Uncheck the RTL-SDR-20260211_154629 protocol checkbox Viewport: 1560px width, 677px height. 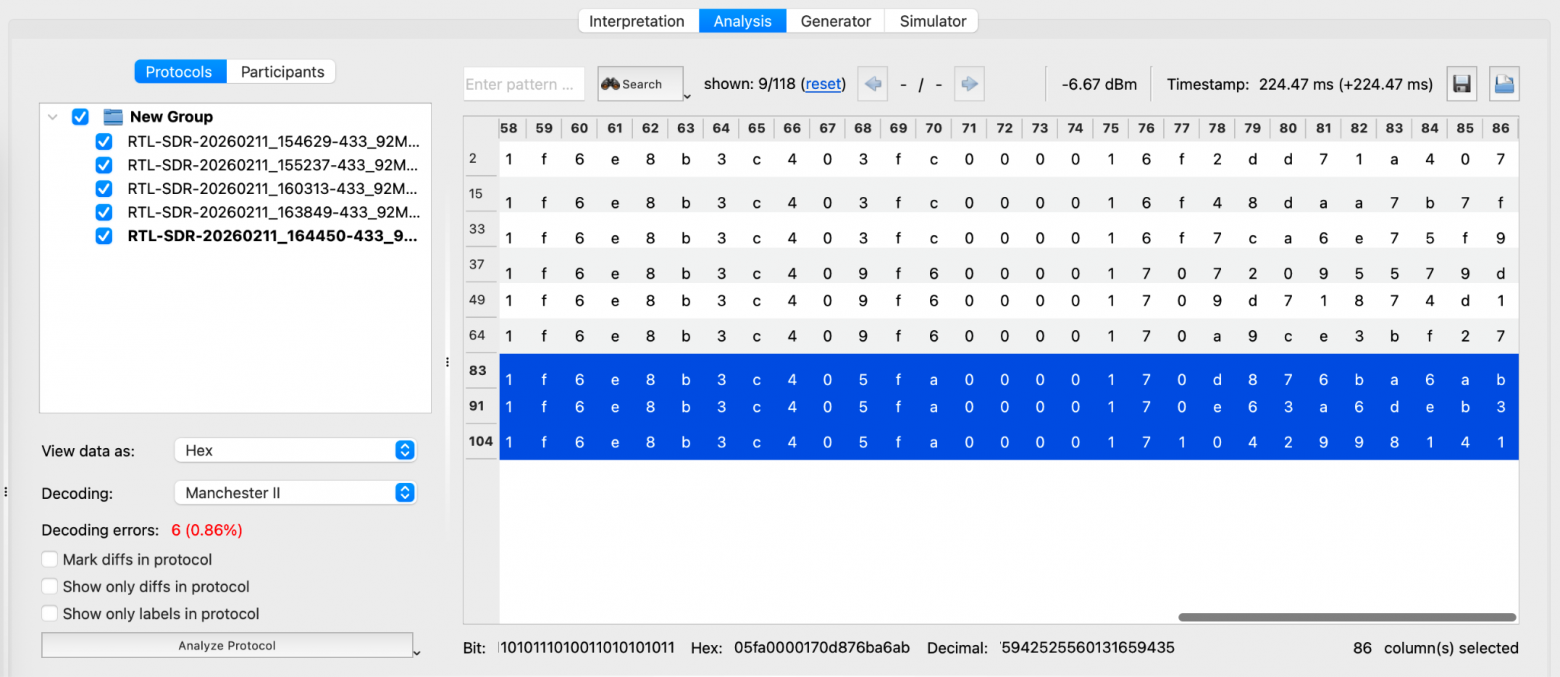[104, 141]
